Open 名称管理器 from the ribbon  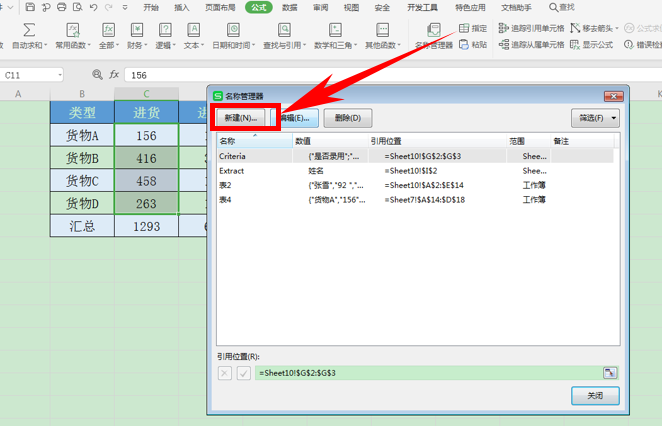coord(434,36)
